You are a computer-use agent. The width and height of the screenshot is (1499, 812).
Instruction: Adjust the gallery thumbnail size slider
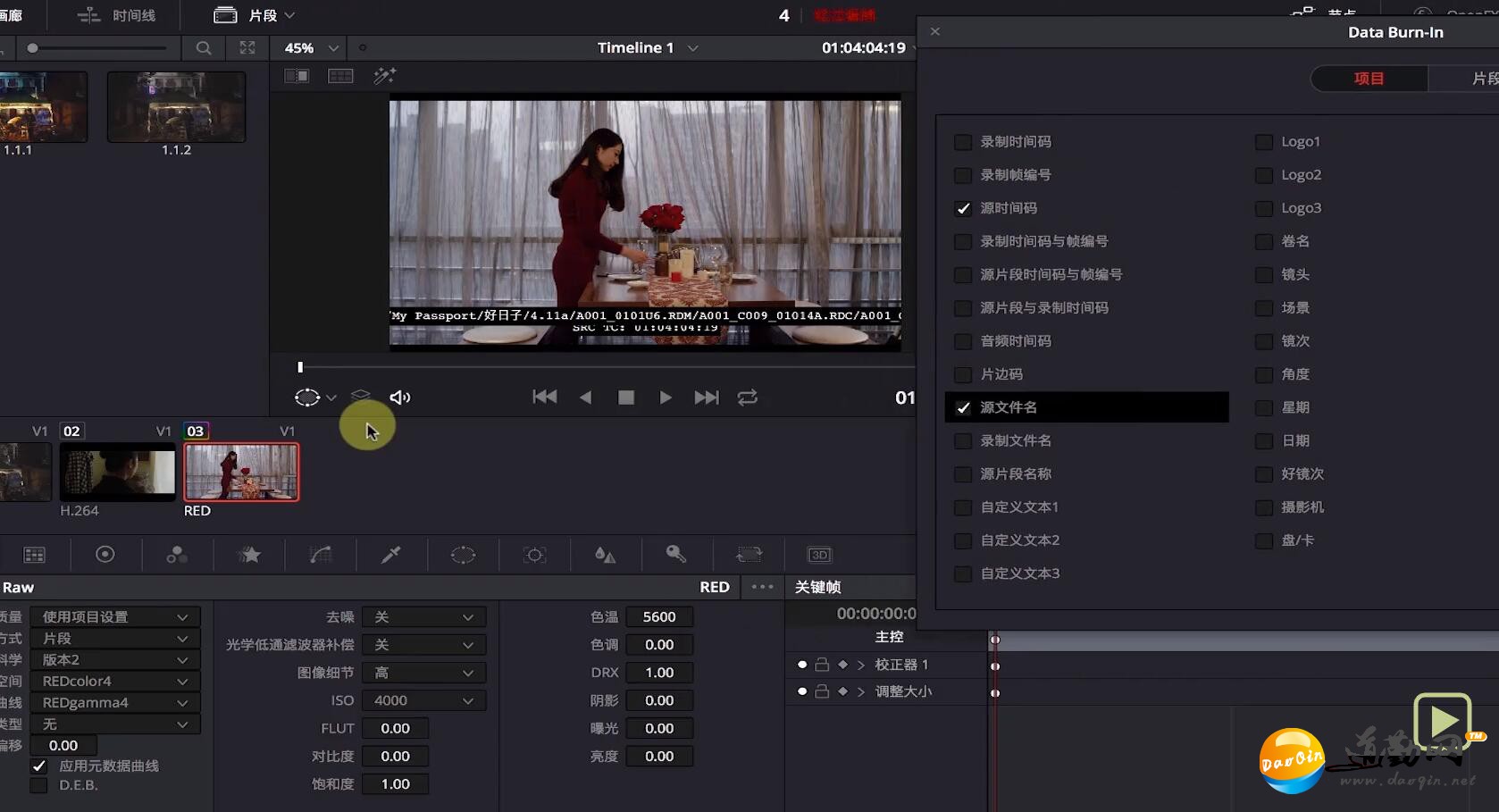click(33, 48)
